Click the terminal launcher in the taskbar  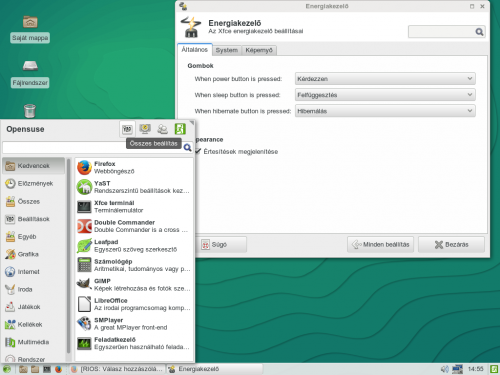pyautogui.click(x=47, y=369)
